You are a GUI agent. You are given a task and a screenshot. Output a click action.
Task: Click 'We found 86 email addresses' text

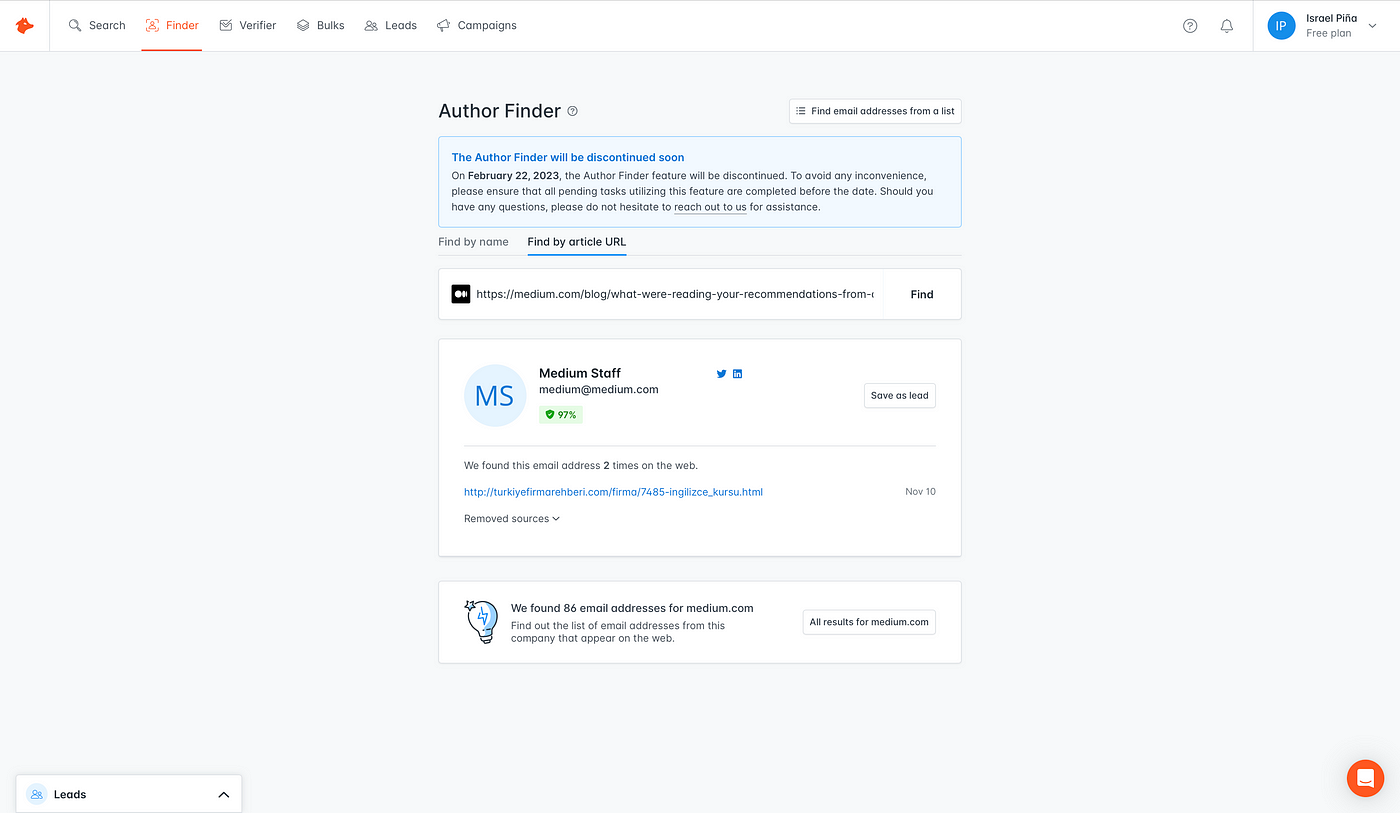[x=632, y=608]
